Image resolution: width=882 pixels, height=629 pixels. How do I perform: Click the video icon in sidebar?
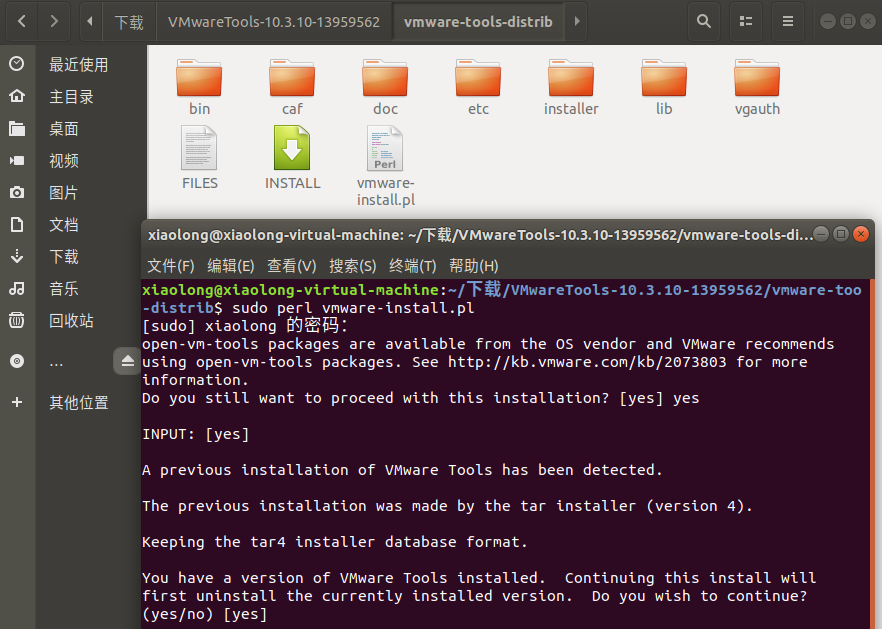click(17, 160)
